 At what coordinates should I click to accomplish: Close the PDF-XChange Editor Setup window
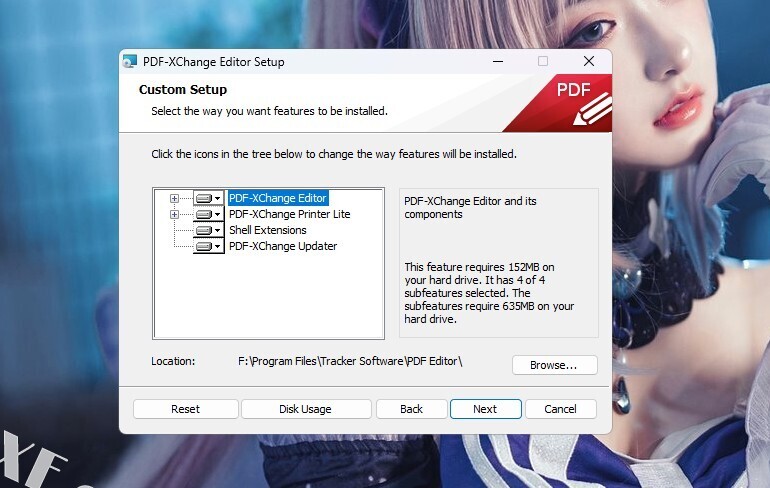(x=589, y=61)
